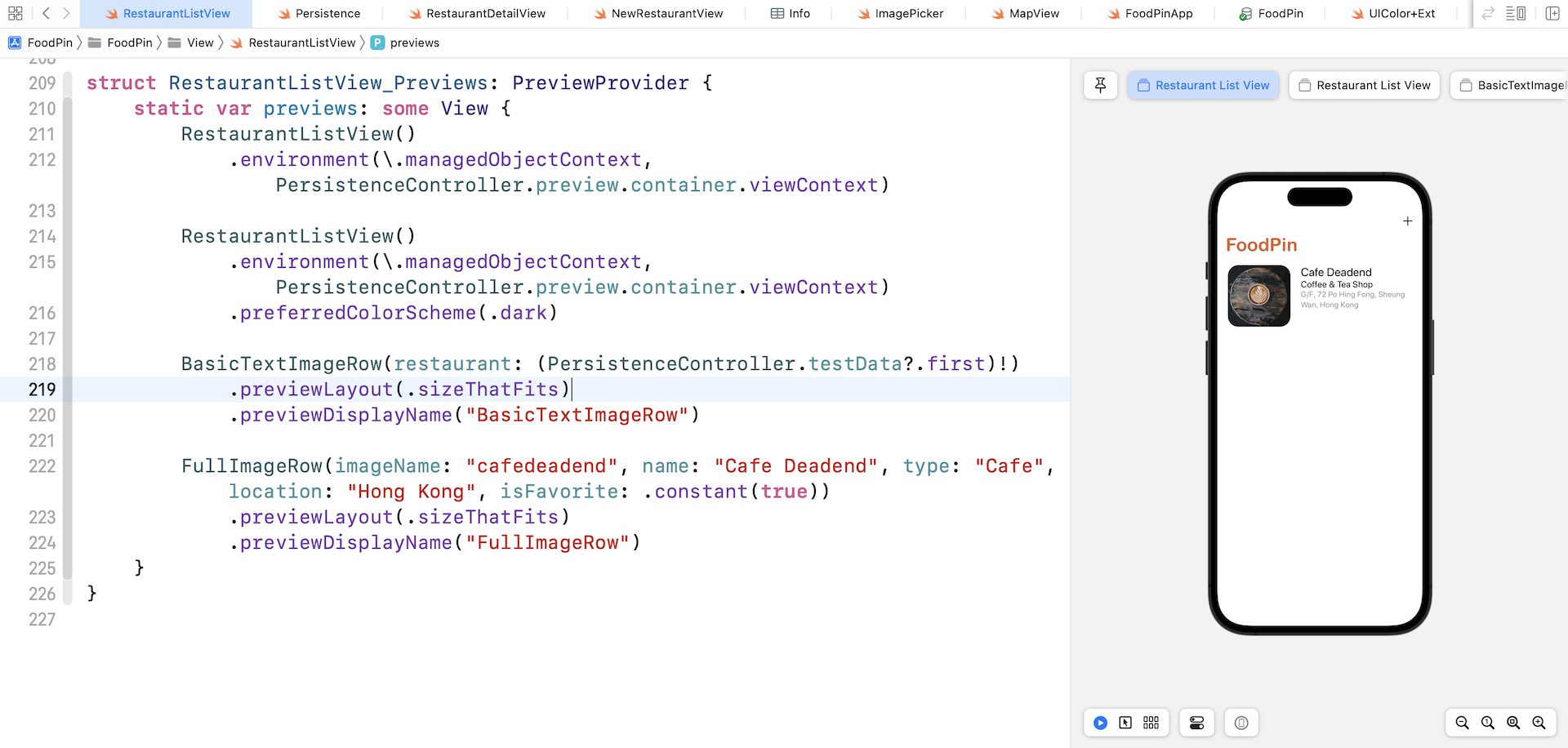Zoom preview to 100%
The width and height of the screenshot is (1568, 748).
pos(1488,723)
